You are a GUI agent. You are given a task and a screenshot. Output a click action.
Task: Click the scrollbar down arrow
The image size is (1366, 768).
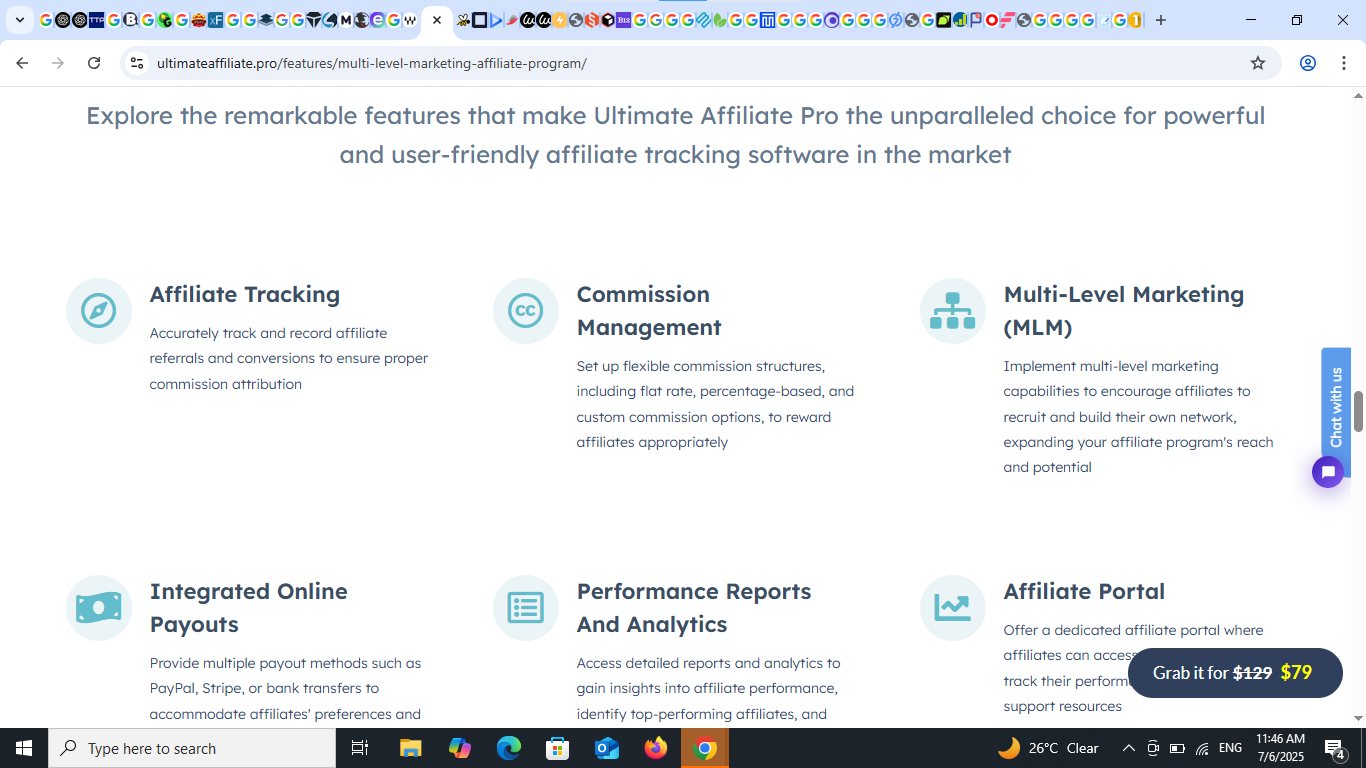coord(1358,718)
